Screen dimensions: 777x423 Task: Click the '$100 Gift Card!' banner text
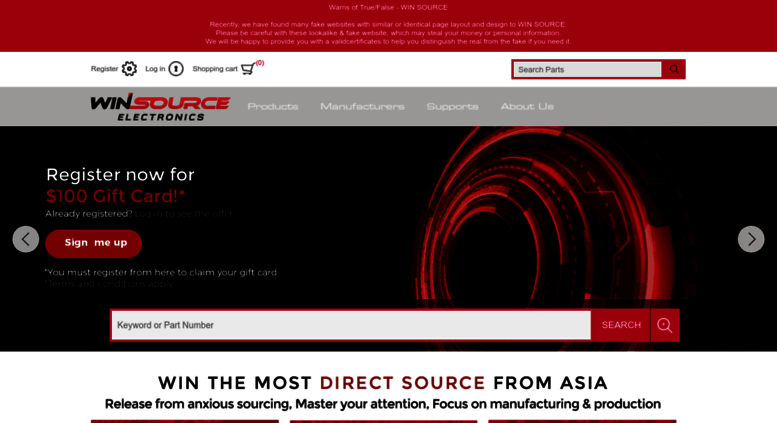115,196
